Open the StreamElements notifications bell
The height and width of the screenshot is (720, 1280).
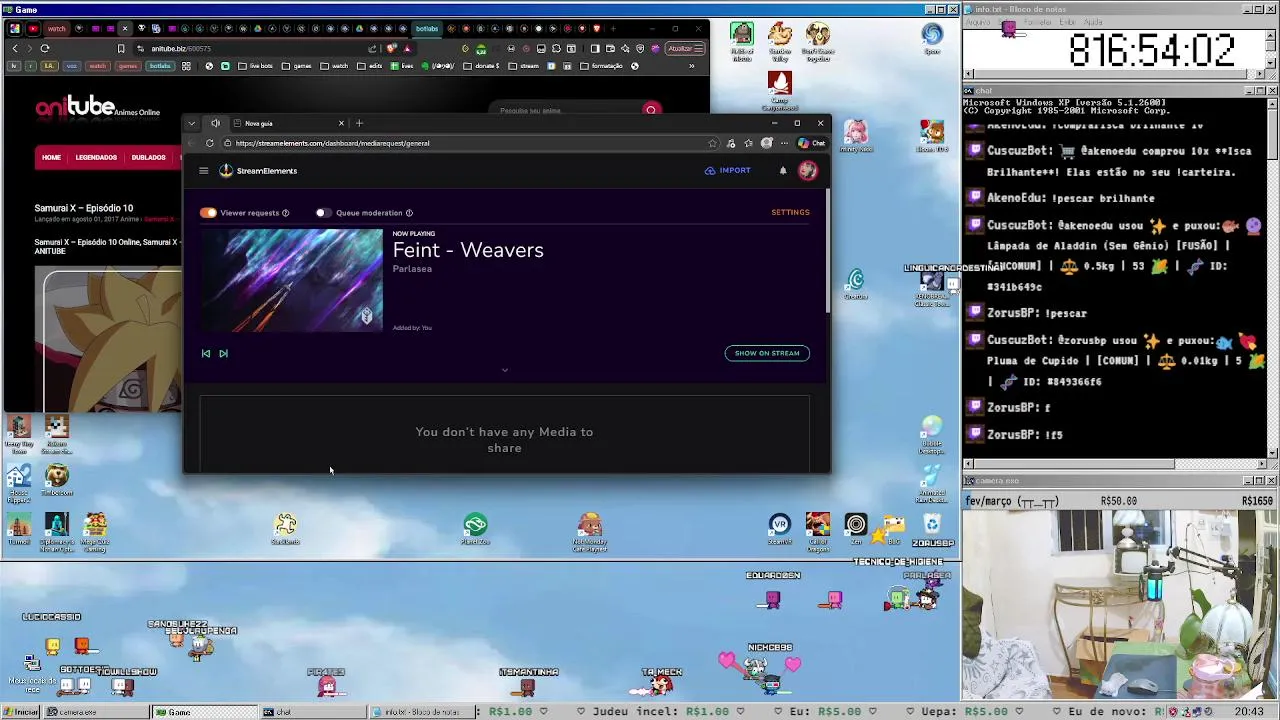coord(783,171)
